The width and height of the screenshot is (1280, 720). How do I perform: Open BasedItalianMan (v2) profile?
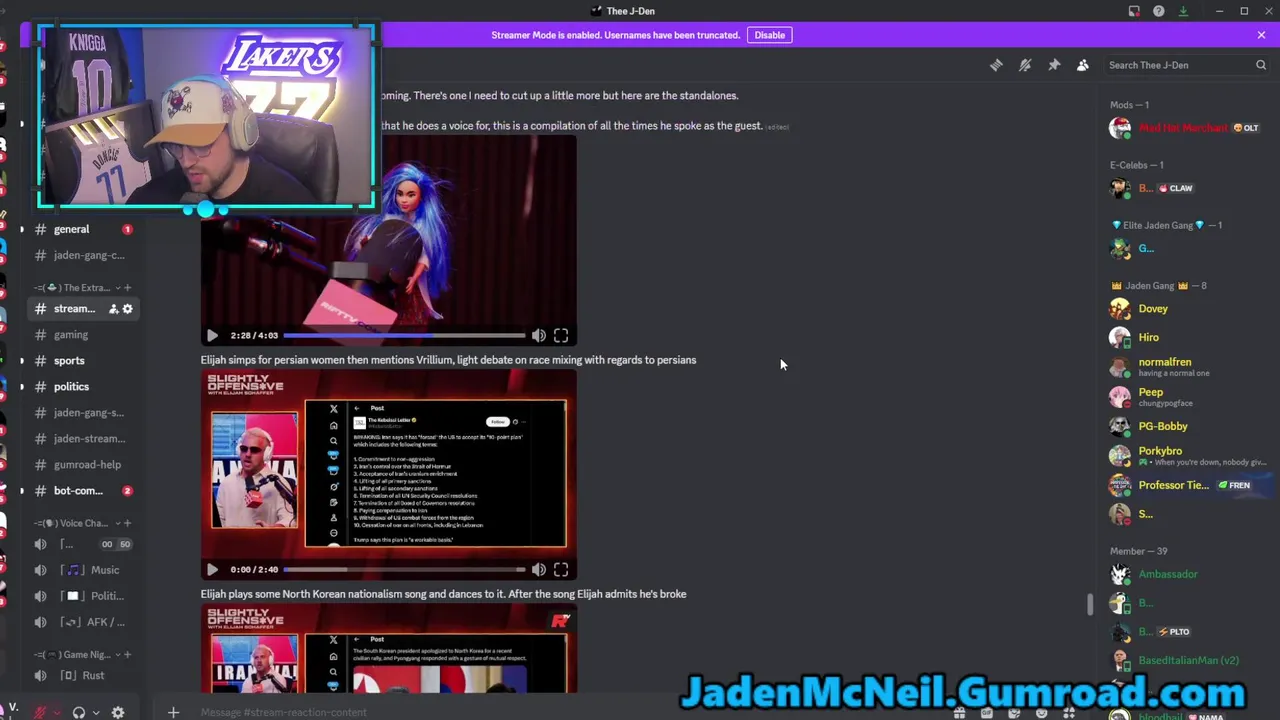(1188, 661)
